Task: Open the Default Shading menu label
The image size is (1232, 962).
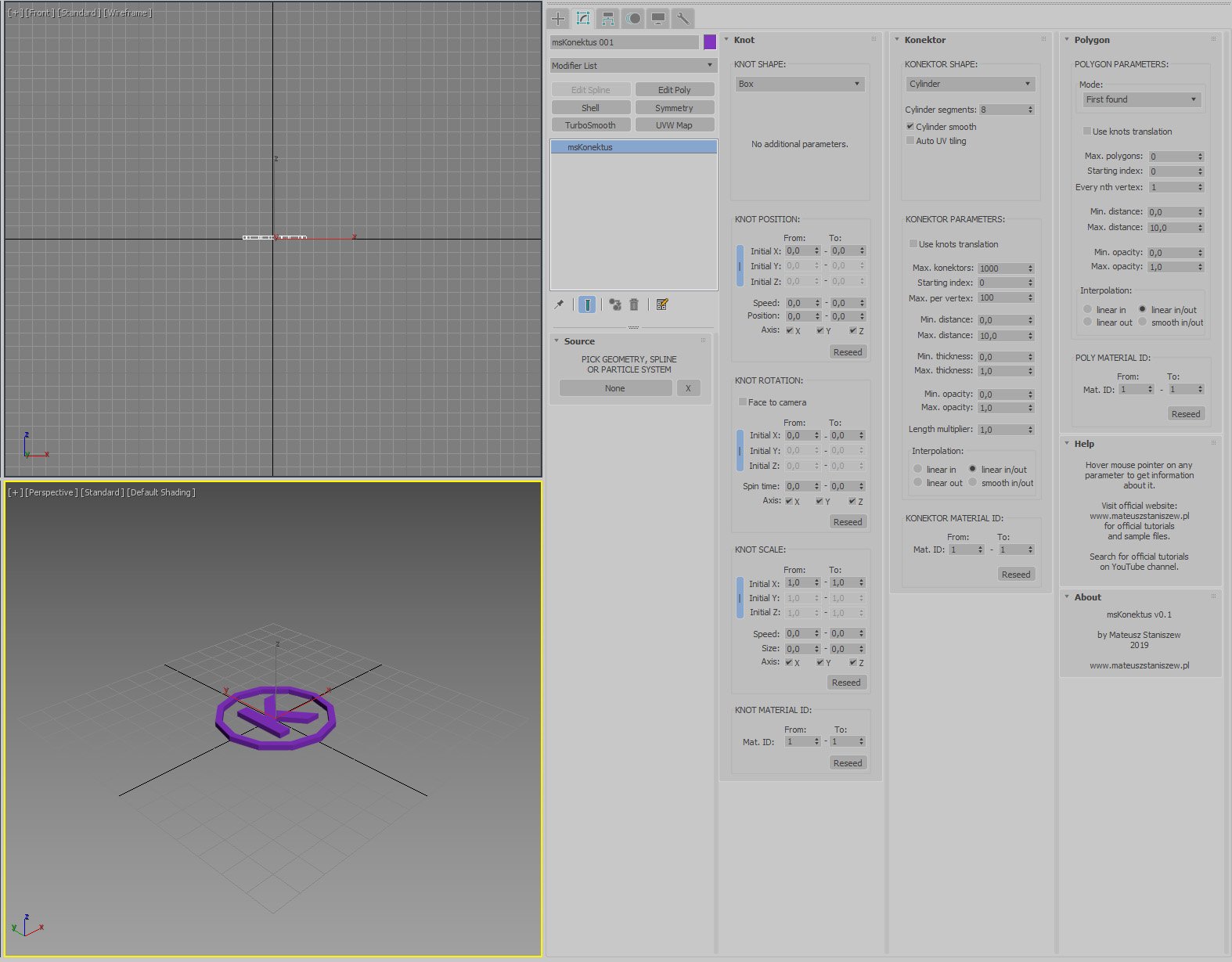Action: [161, 492]
